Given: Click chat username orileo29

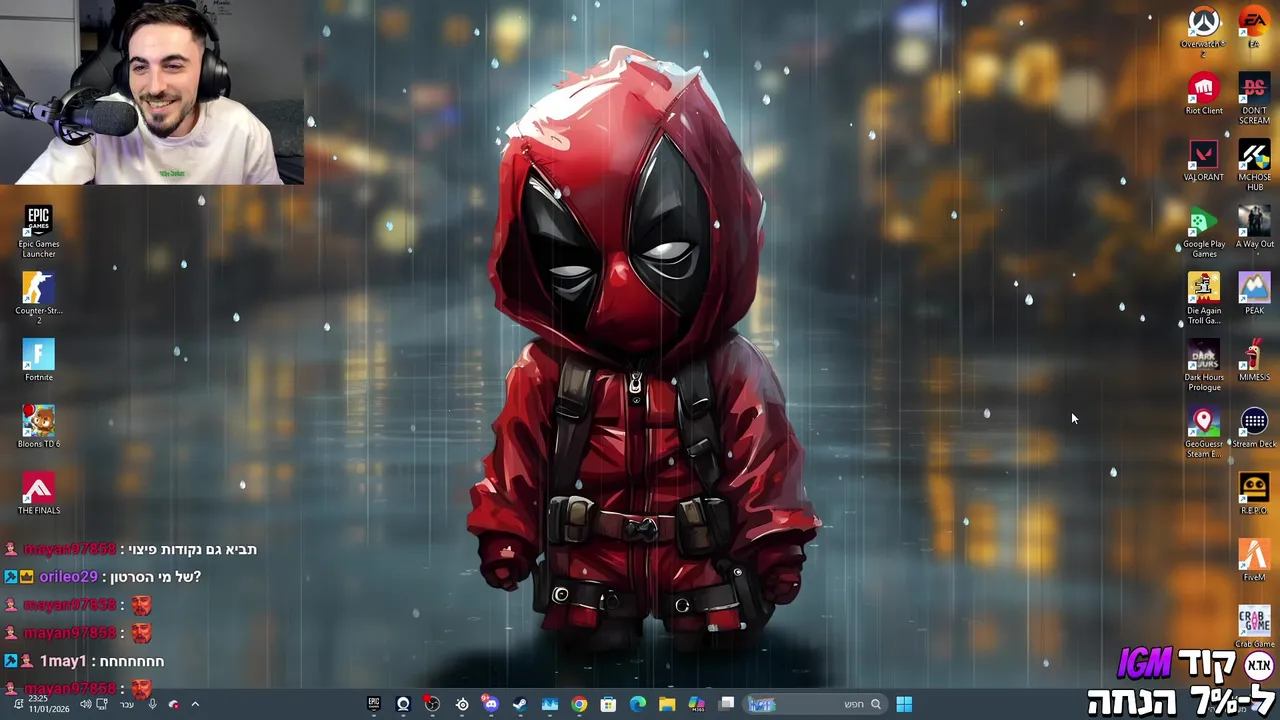Looking at the screenshot, I should point(68,577).
